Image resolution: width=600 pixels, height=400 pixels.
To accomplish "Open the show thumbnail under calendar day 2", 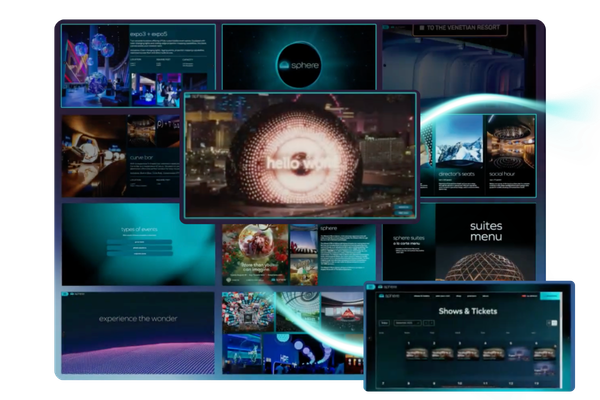I will [x=442, y=354].
